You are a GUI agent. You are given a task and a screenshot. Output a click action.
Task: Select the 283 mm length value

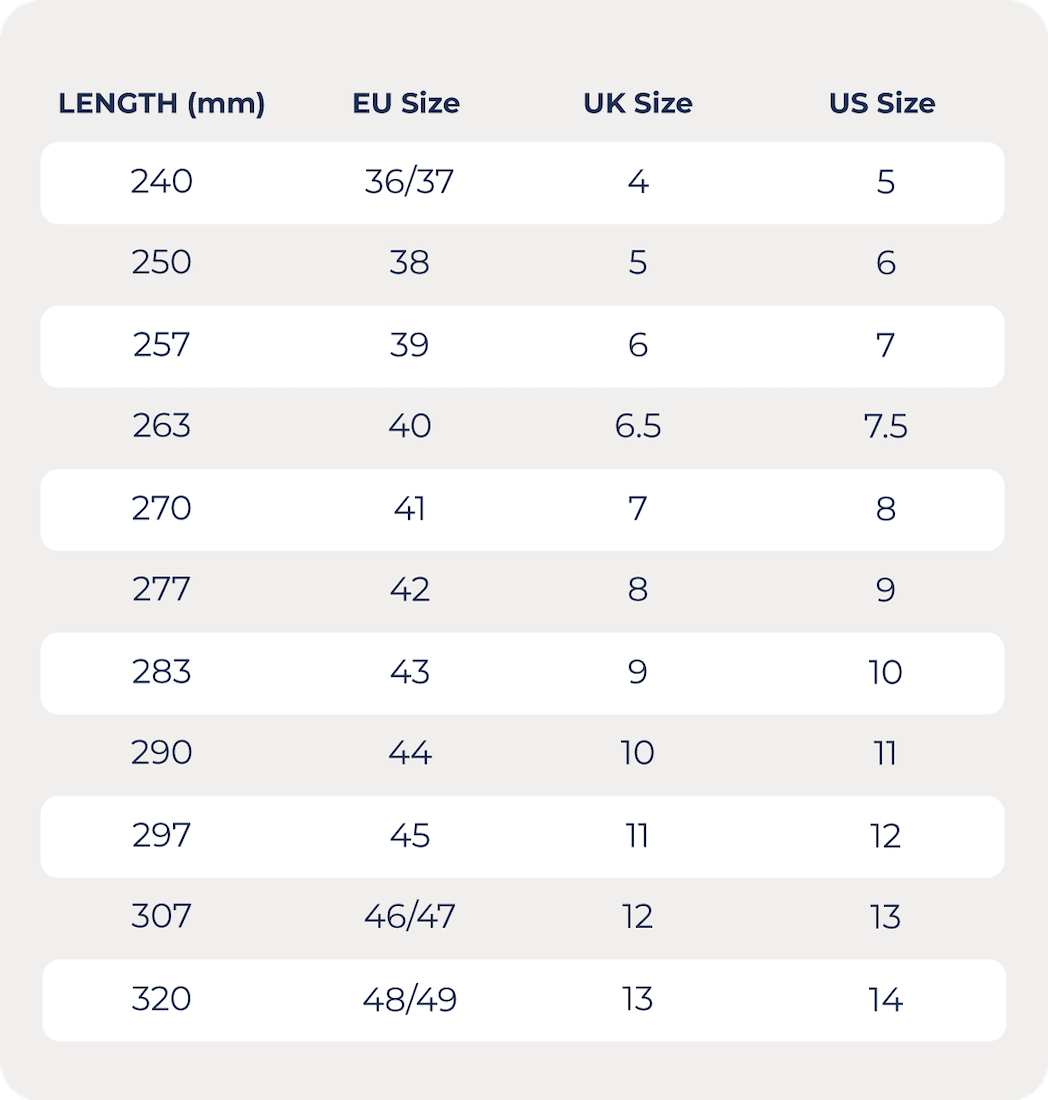161,672
